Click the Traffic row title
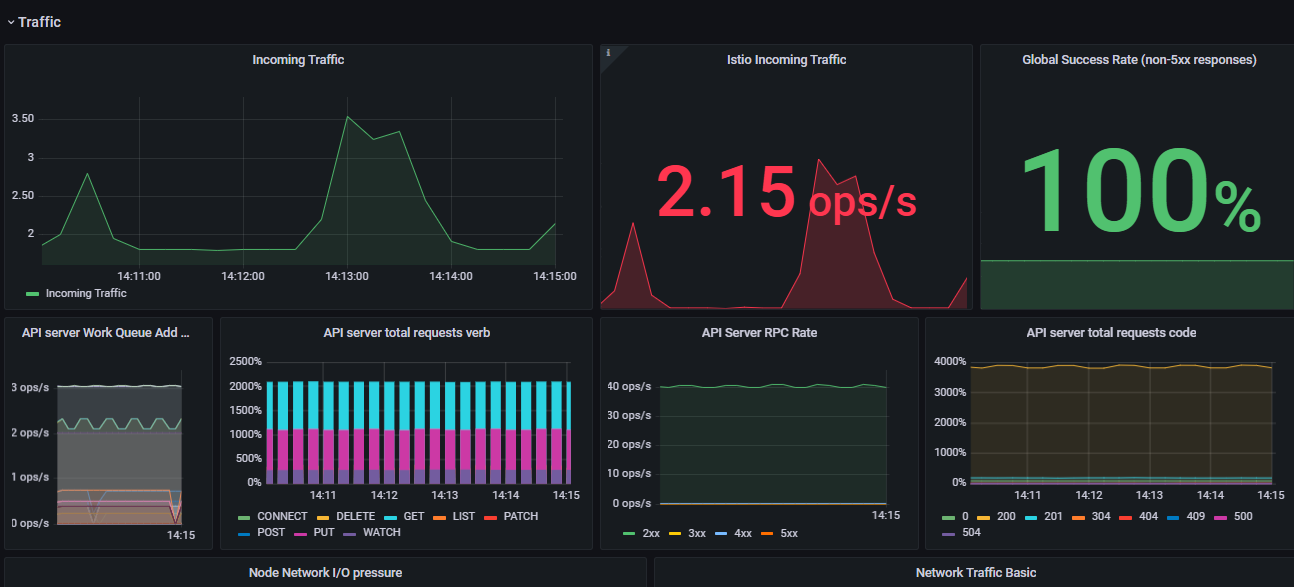This screenshot has height=587, width=1294. tap(39, 22)
